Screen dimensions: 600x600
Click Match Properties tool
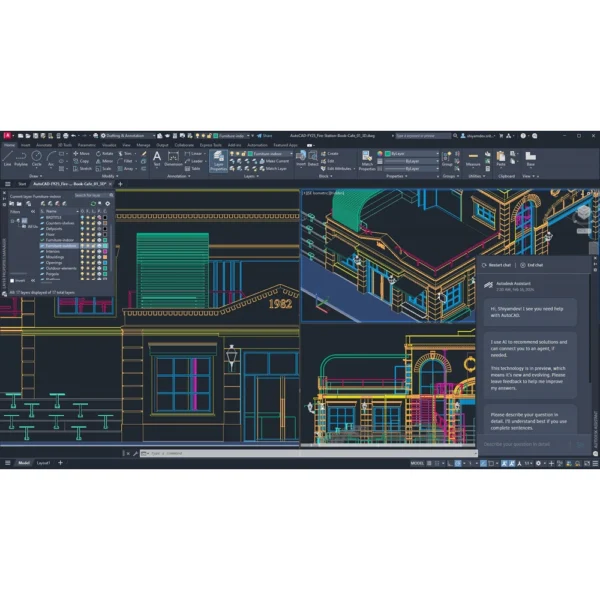coord(367,160)
